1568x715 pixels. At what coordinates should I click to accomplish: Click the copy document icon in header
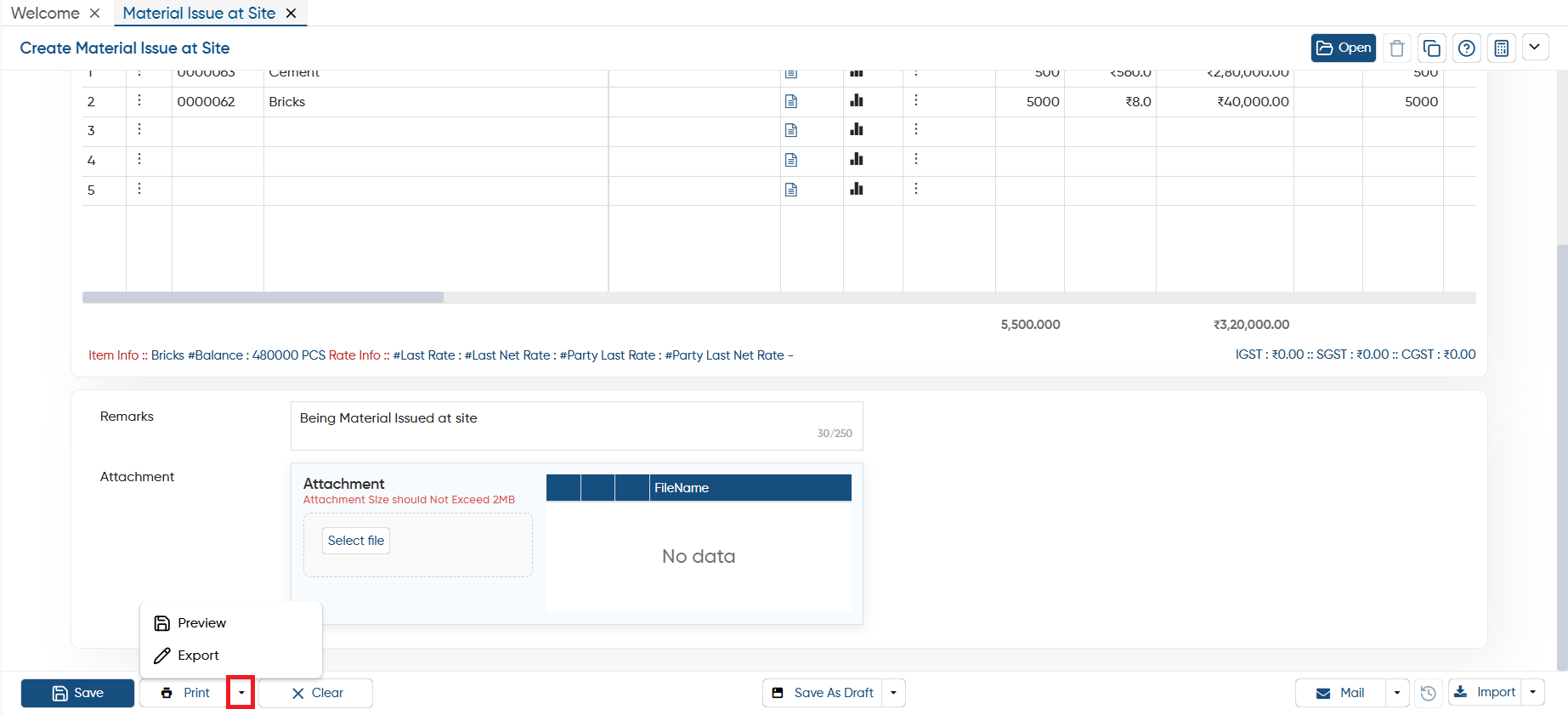click(x=1431, y=48)
